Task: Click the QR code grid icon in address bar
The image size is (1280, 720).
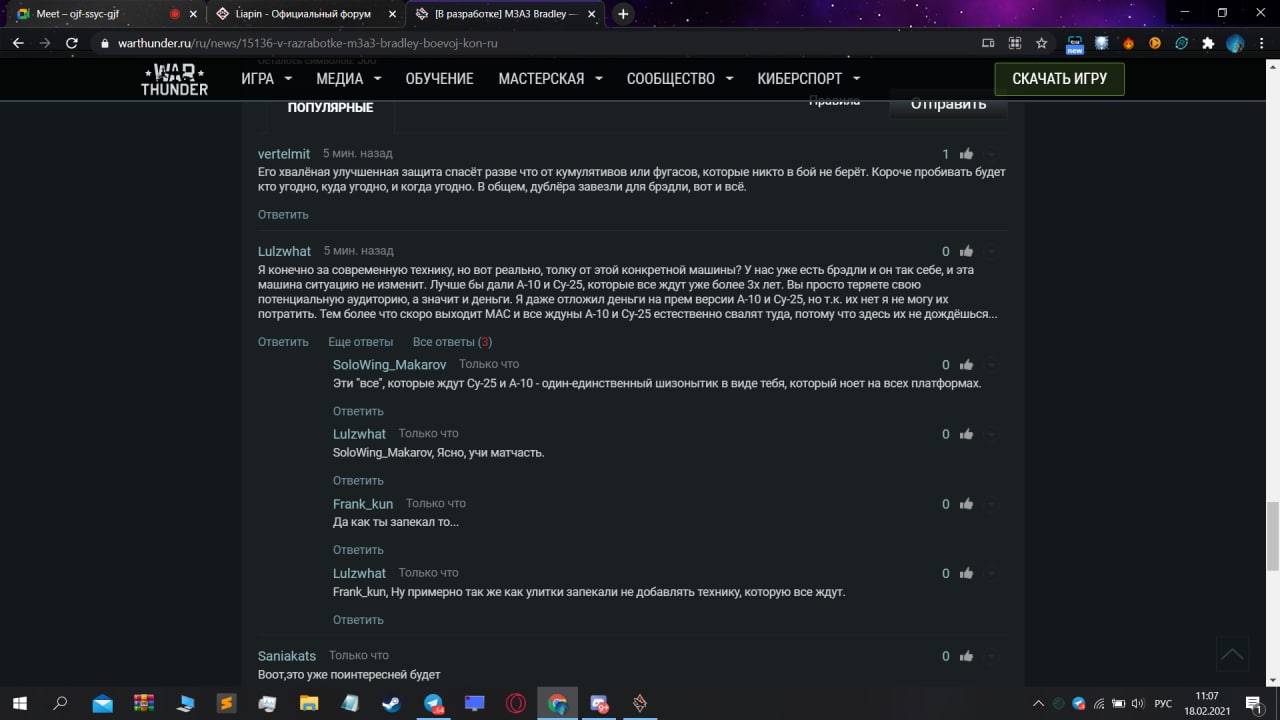Action: [x=1015, y=43]
